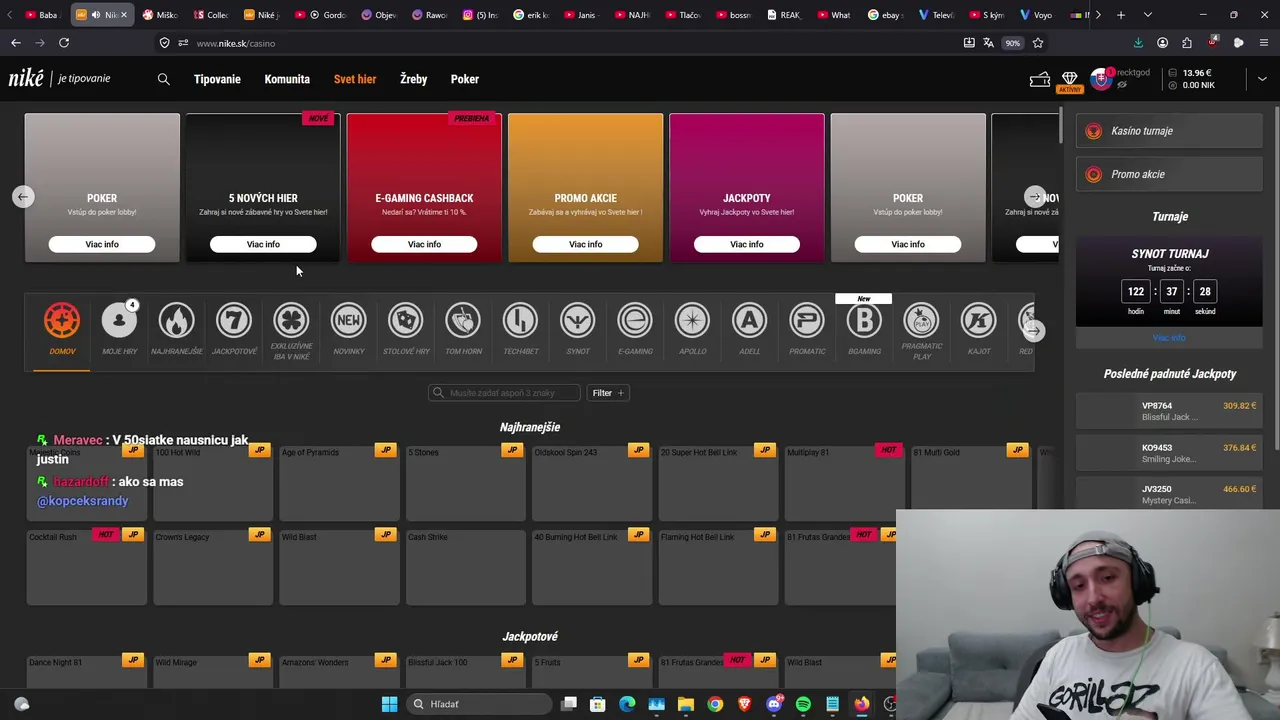This screenshot has height=720, width=1280.
Task: Open the Pragmatic Play provider icon
Action: pos(921,320)
